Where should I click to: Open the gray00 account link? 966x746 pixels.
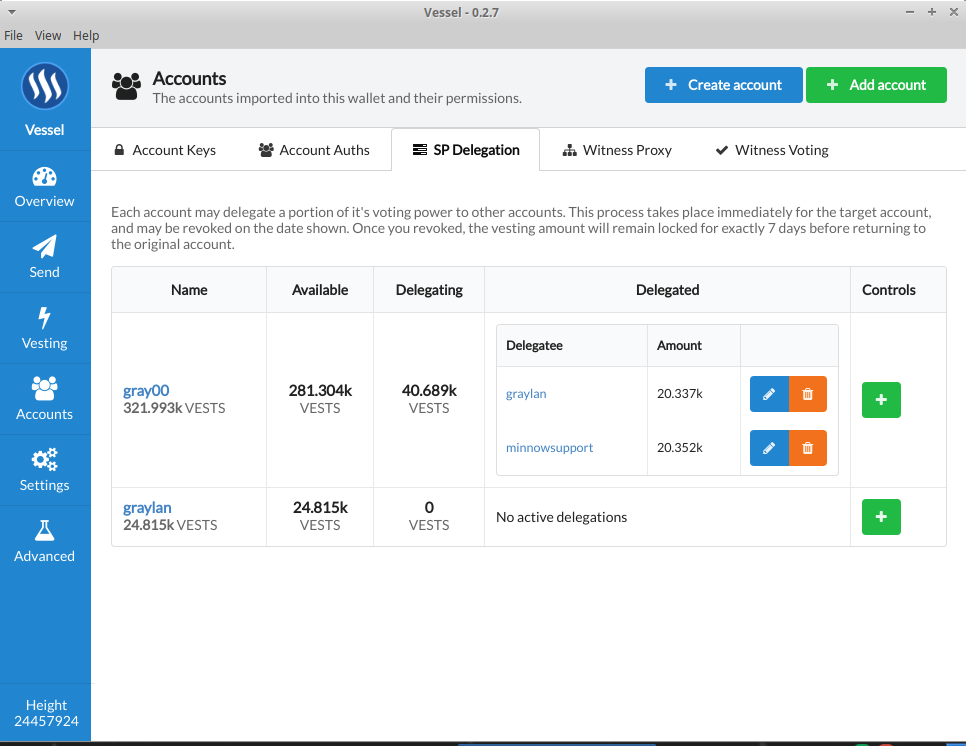146,391
